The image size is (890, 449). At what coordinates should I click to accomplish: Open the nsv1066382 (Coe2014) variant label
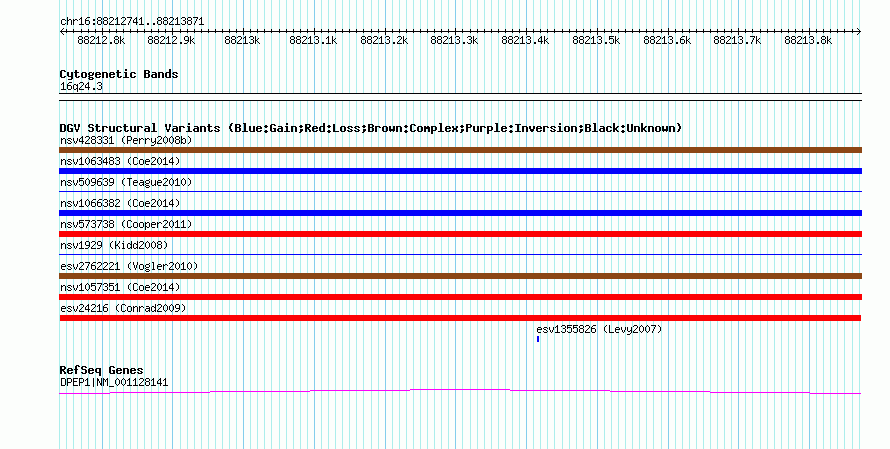click(120, 203)
